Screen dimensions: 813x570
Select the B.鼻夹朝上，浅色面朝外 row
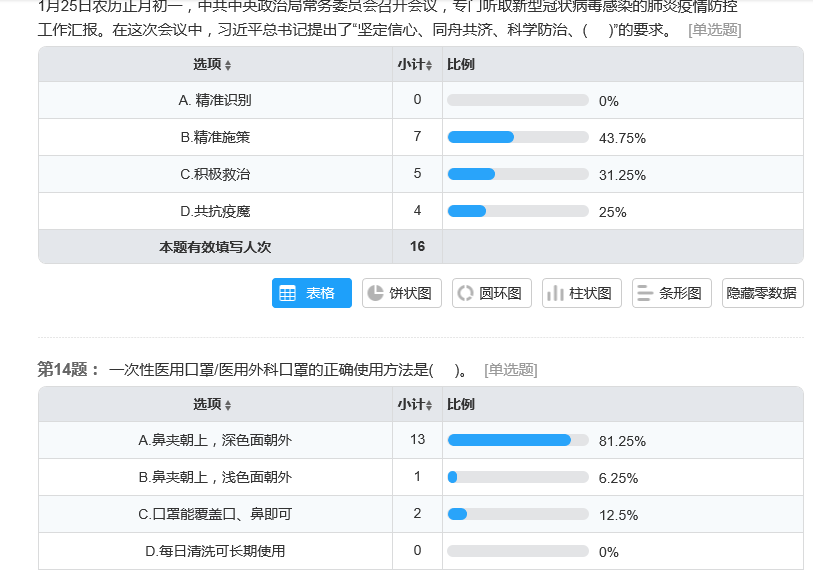[421, 477]
